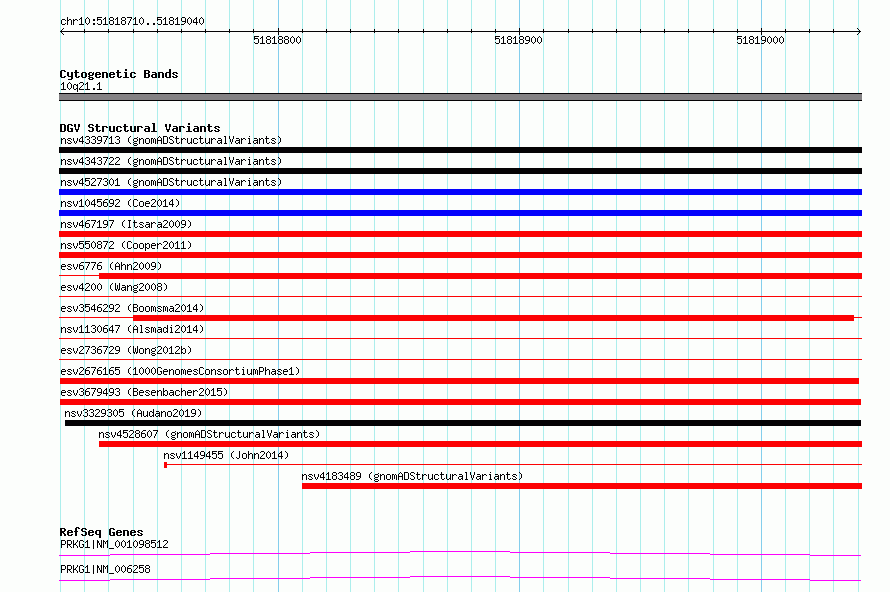Select magenta line of PRKG1|NM_001098512

point(460,553)
